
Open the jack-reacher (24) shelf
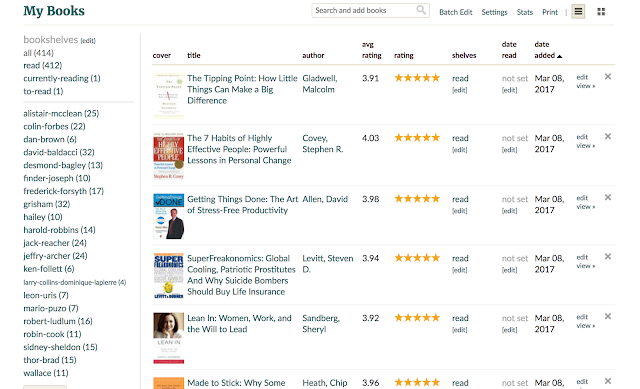click(55, 243)
